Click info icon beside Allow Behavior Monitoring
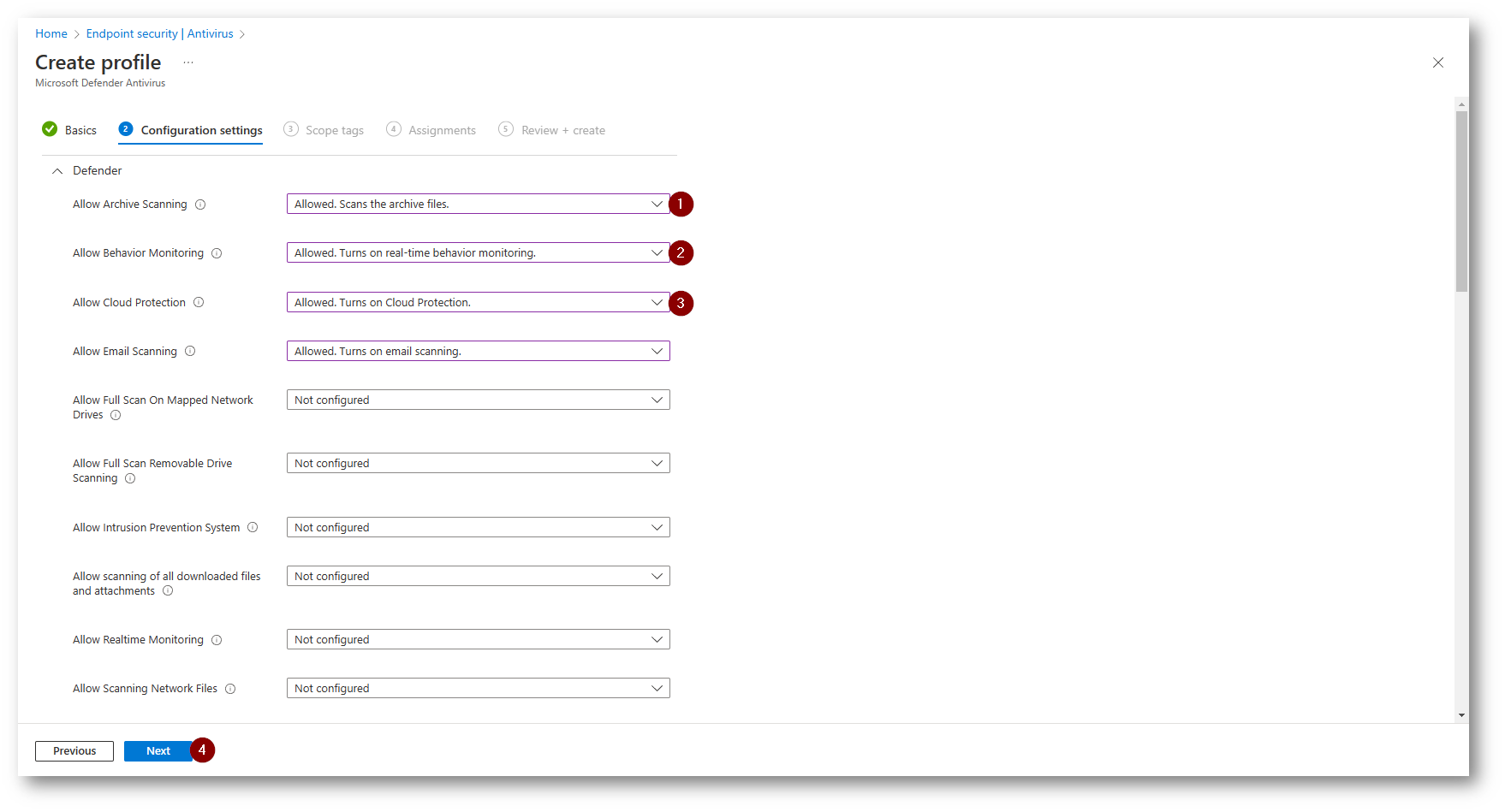The image size is (1505, 812). [x=217, y=253]
